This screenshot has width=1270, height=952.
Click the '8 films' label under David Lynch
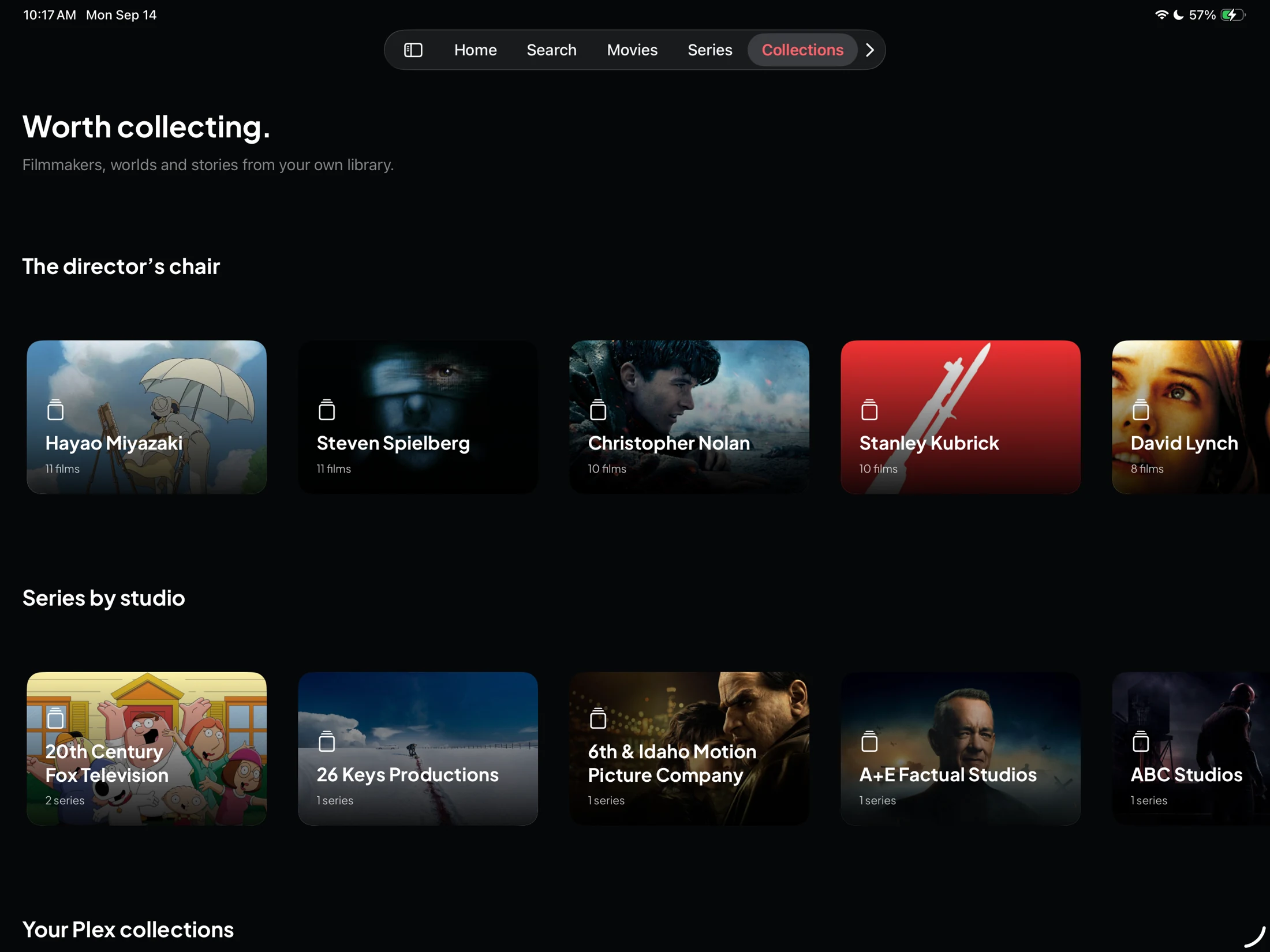tap(1147, 468)
